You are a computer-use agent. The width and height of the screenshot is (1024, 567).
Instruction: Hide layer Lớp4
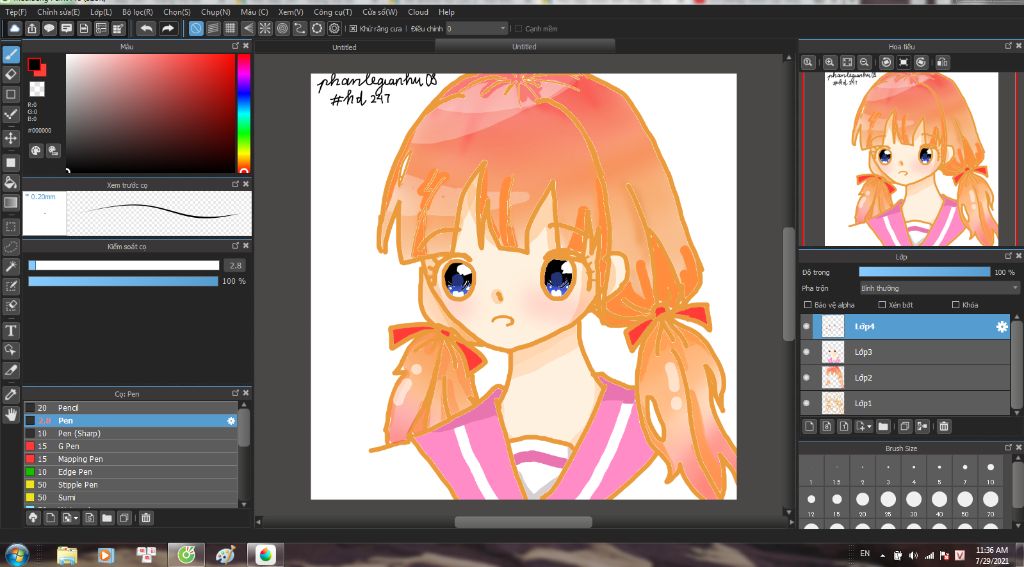click(x=807, y=326)
